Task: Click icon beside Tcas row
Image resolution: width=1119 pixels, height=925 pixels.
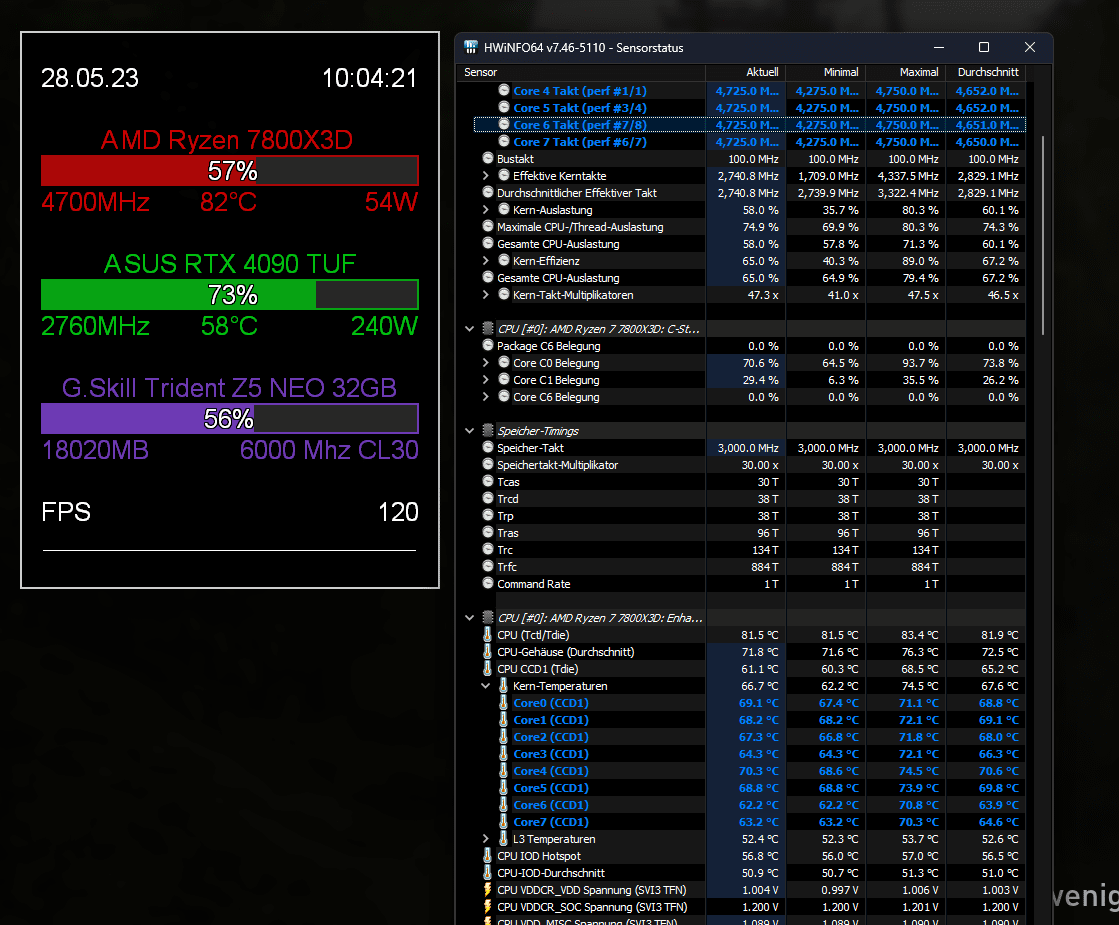Action: point(488,481)
